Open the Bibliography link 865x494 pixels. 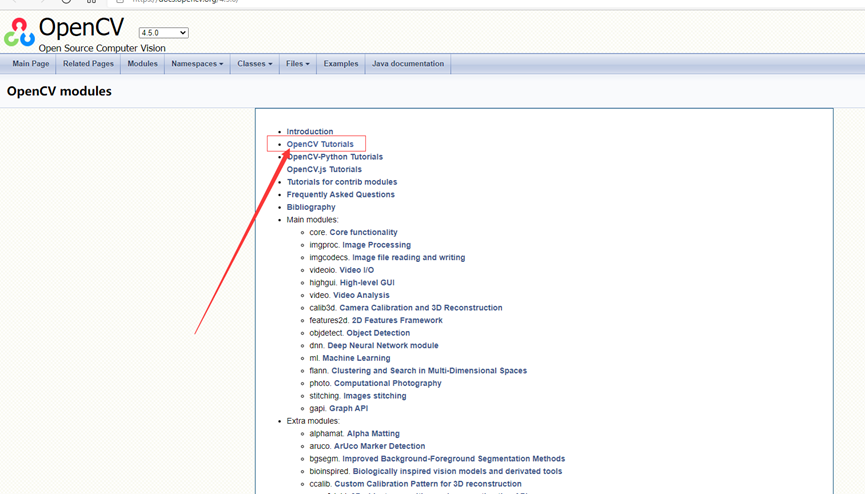pyautogui.click(x=311, y=207)
